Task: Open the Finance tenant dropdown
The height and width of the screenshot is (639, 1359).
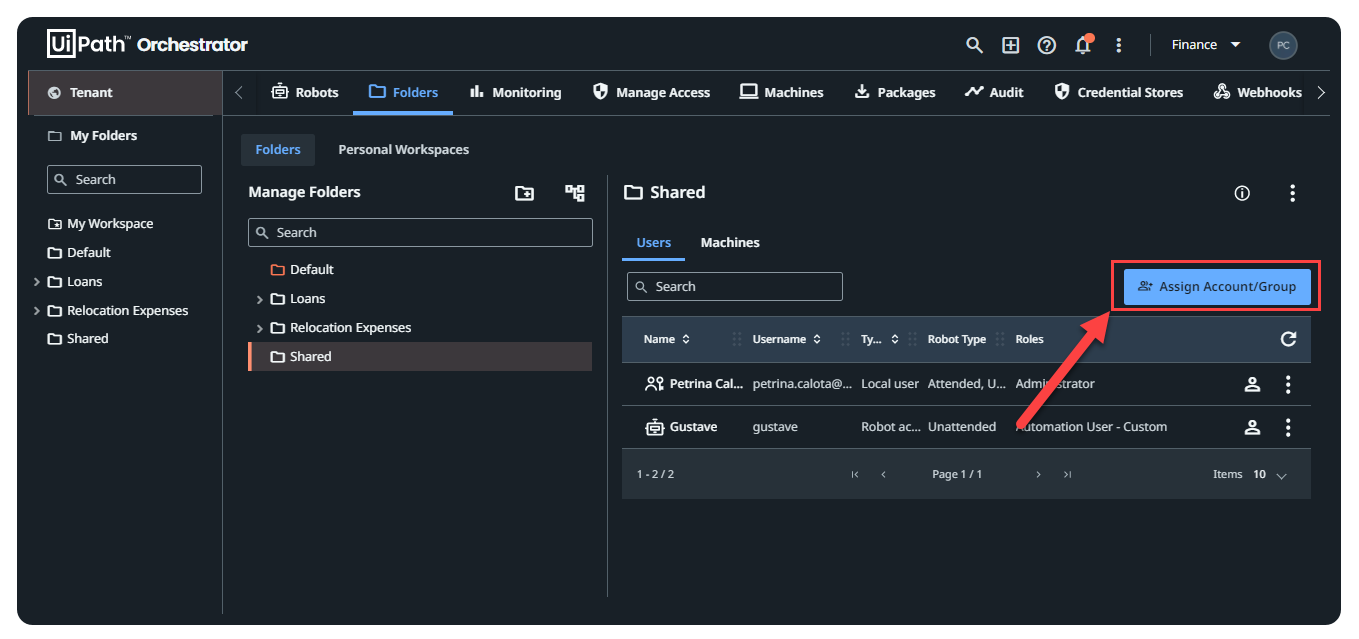Action: click(1206, 44)
